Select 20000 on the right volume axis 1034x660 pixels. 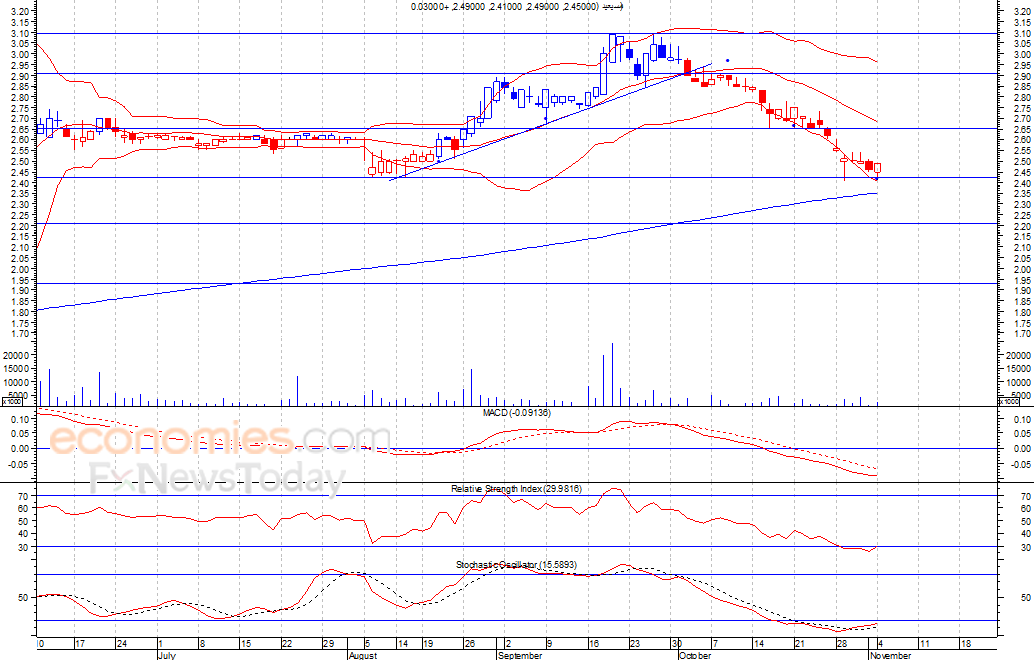click(1018, 355)
